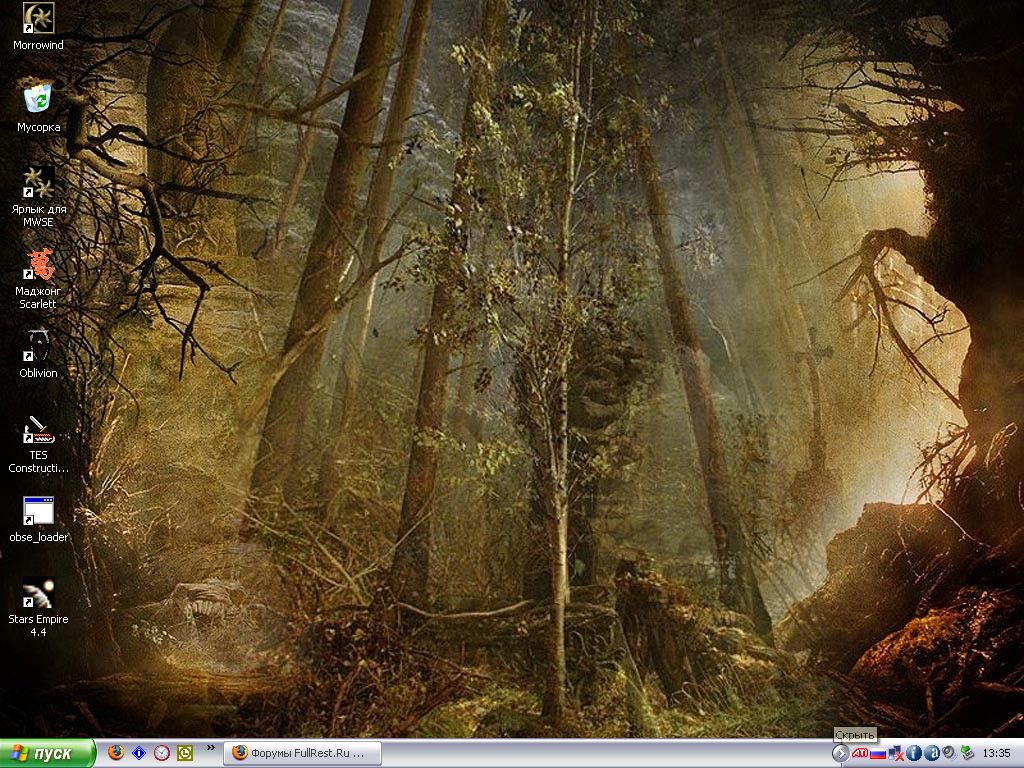This screenshot has height=768, width=1024.
Task: Open the ATI tray icon
Action: coord(860,753)
